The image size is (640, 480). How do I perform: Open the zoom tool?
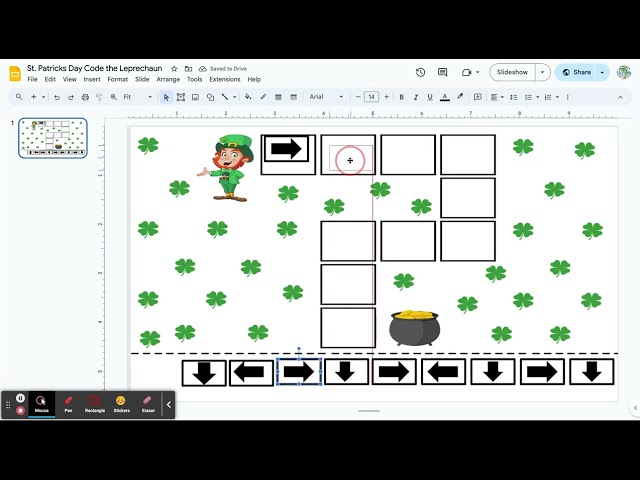pyautogui.click(x=113, y=97)
